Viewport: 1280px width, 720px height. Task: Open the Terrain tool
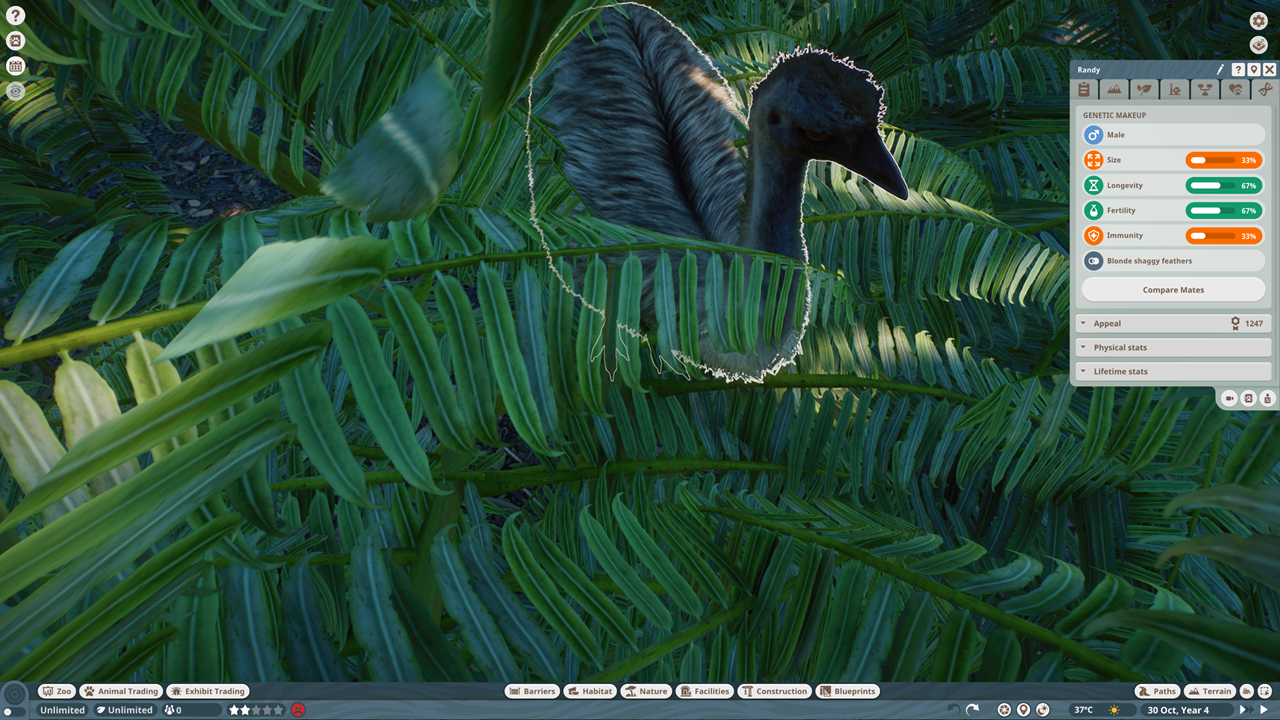(x=1210, y=691)
